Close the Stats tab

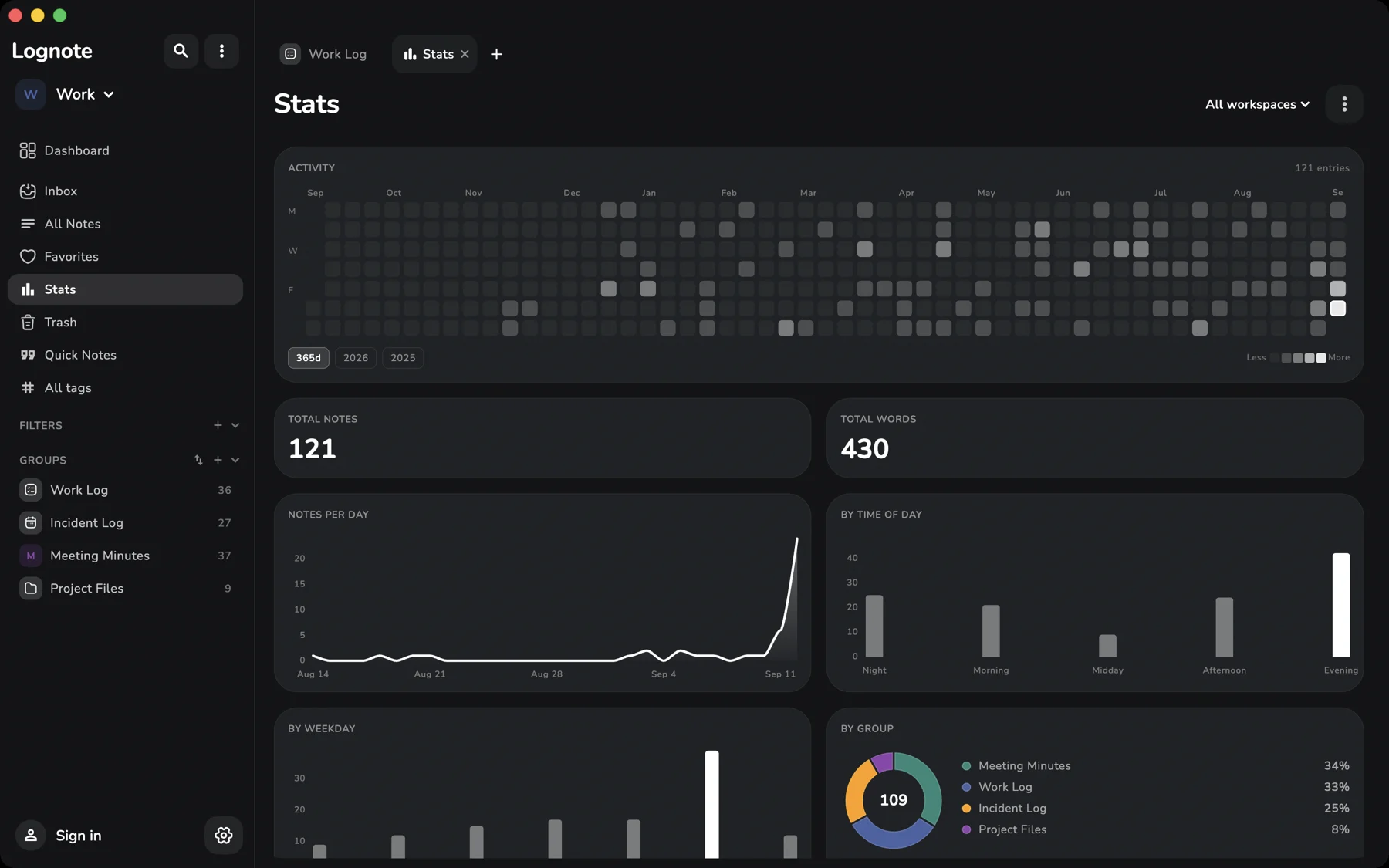465,54
